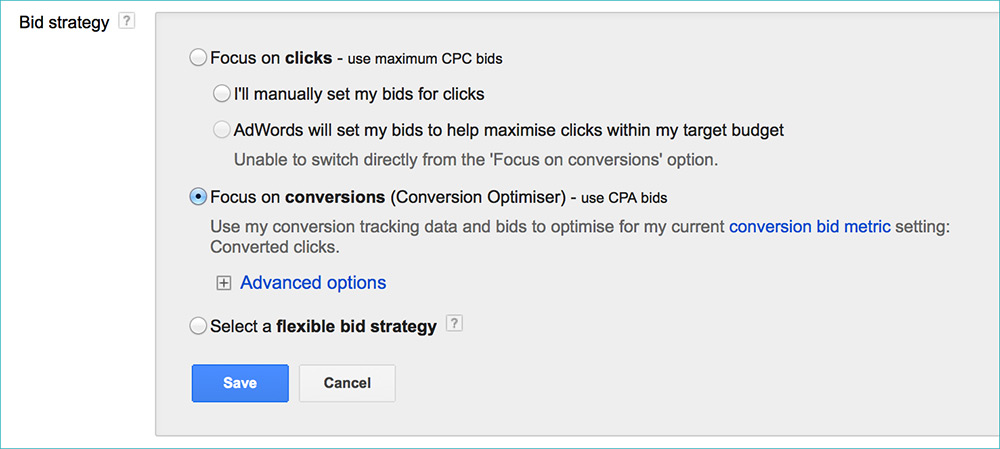1000x449 pixels.
Task: Click the 'Unable to switch directly' notice text
Action: tap(476, 159)
